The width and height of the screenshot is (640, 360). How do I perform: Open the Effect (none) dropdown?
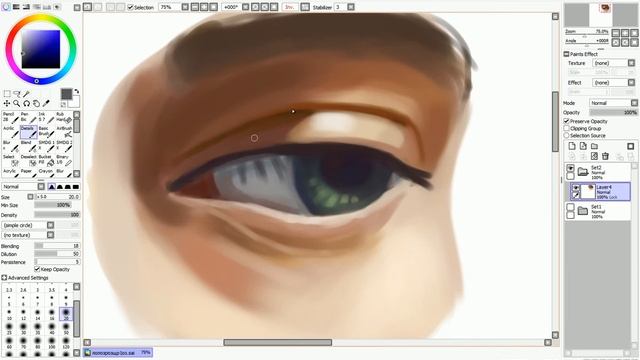613,82
